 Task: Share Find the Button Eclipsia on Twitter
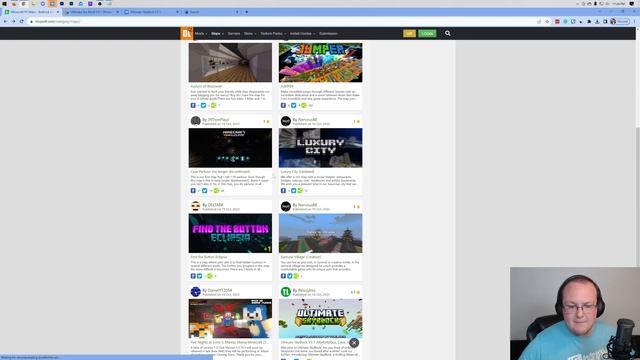click(200, 276)
